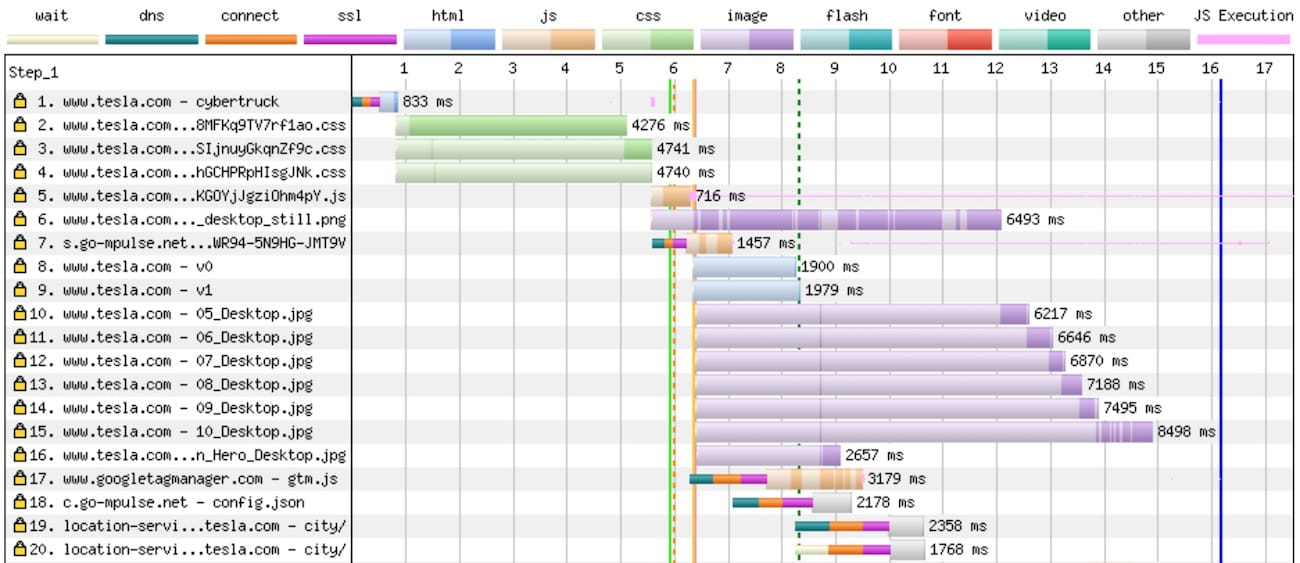Image resolution: width=1300 pixels, height=563 pixels.
Task: Click the other legend color bar
Action: (x=1142, y=39)
